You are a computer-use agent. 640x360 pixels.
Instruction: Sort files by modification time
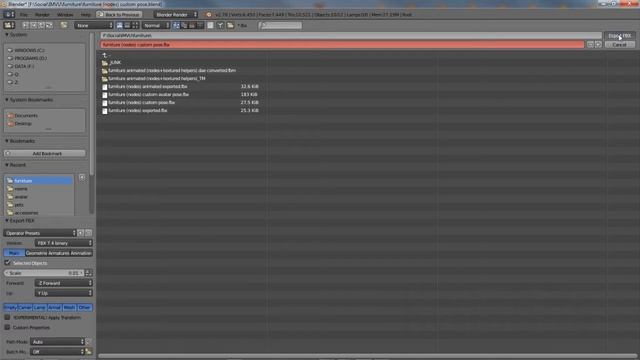[x=192, y=25]
